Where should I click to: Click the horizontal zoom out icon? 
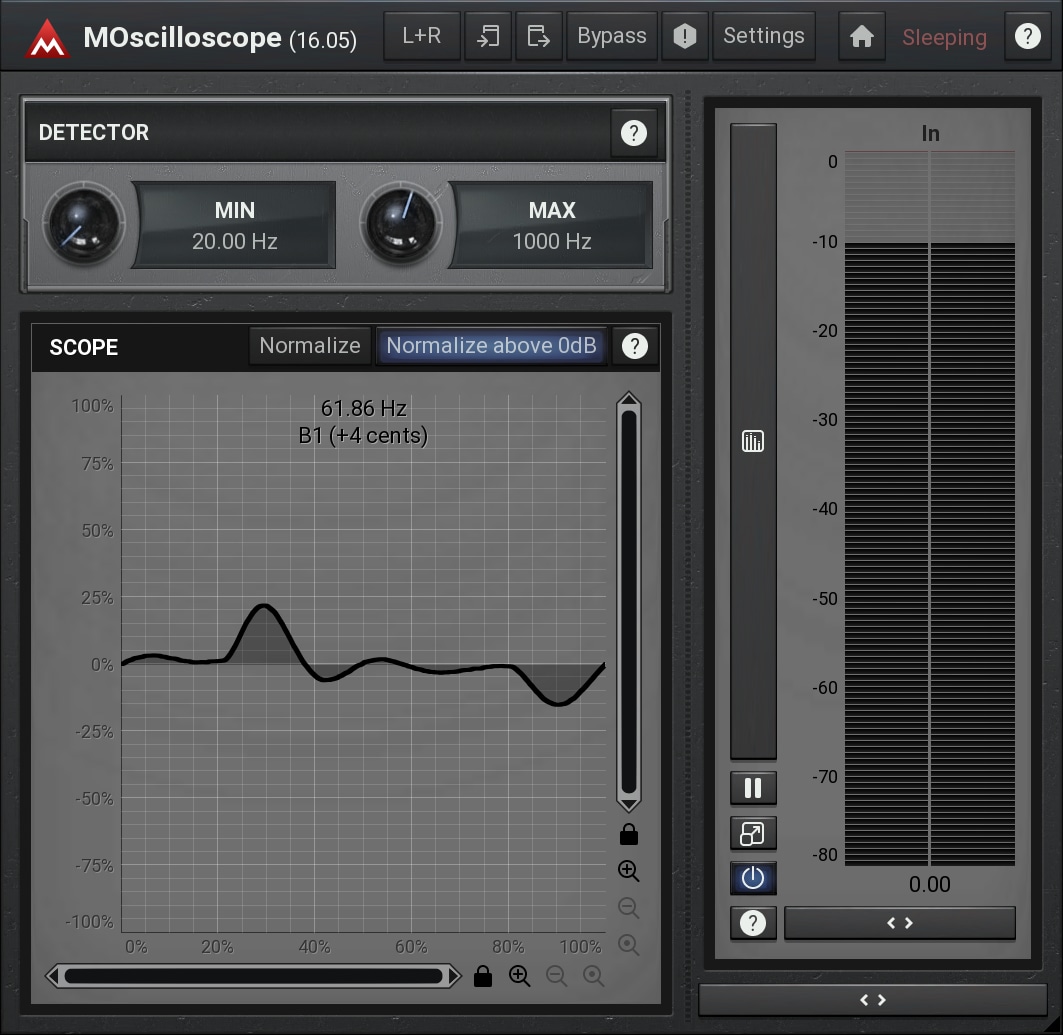click(x=556, y=976)
